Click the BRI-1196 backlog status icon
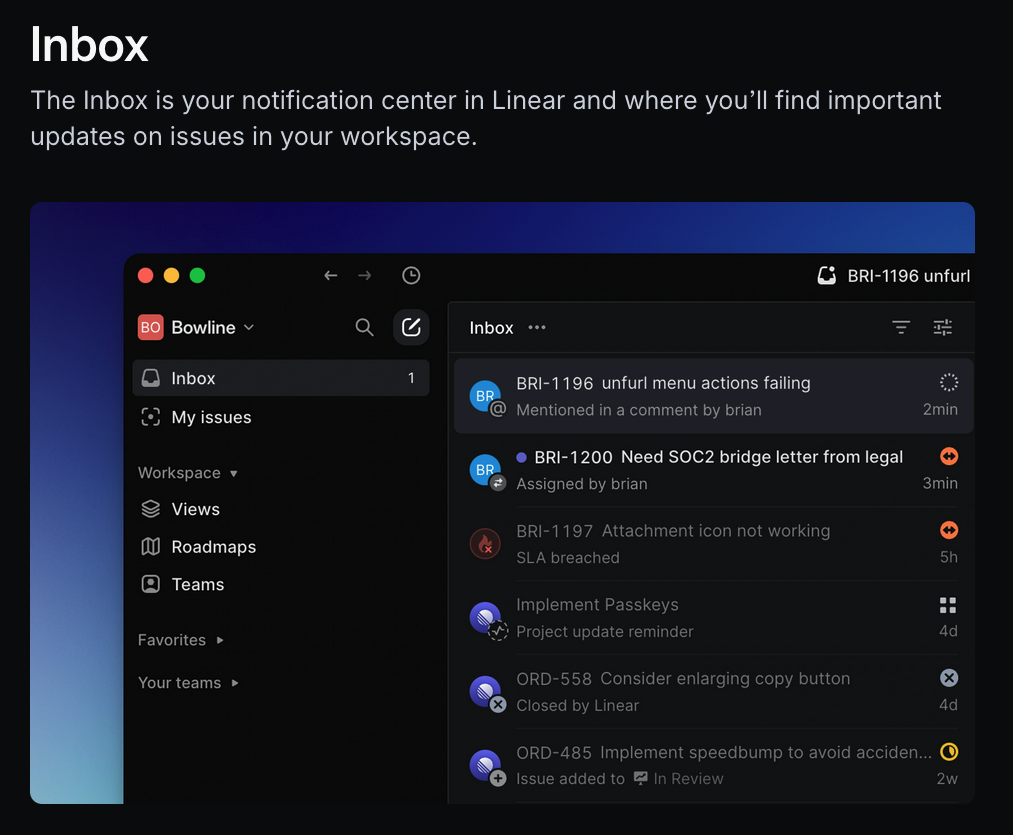The width and height of the screenshot is (1013, 835). 948,382
